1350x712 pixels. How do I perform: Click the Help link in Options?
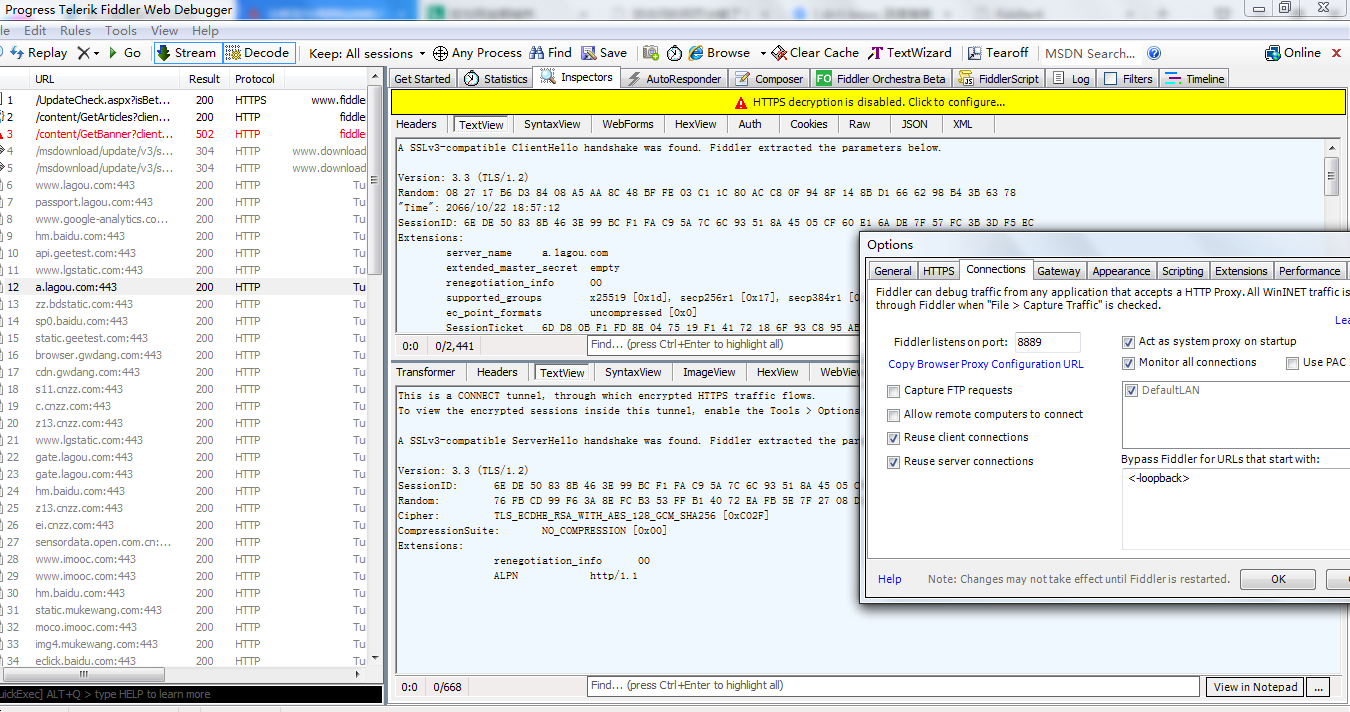[x=889, y=579]
